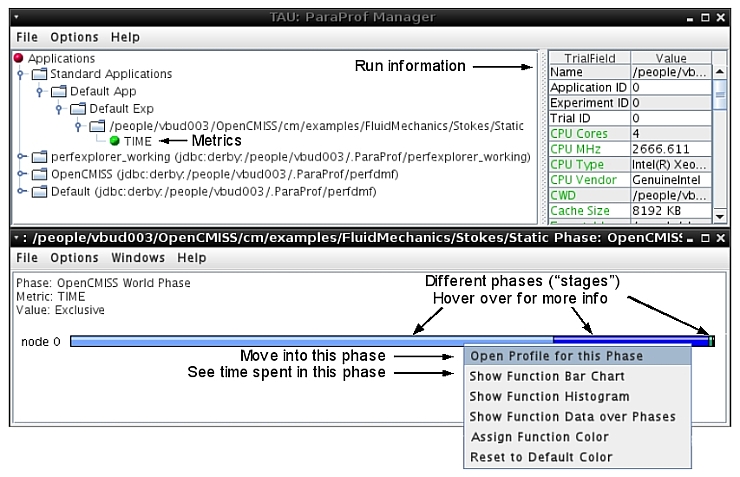The image size is (740, 477).
Task: Click the CPU MHz value 2666.611
Action: 671,149
